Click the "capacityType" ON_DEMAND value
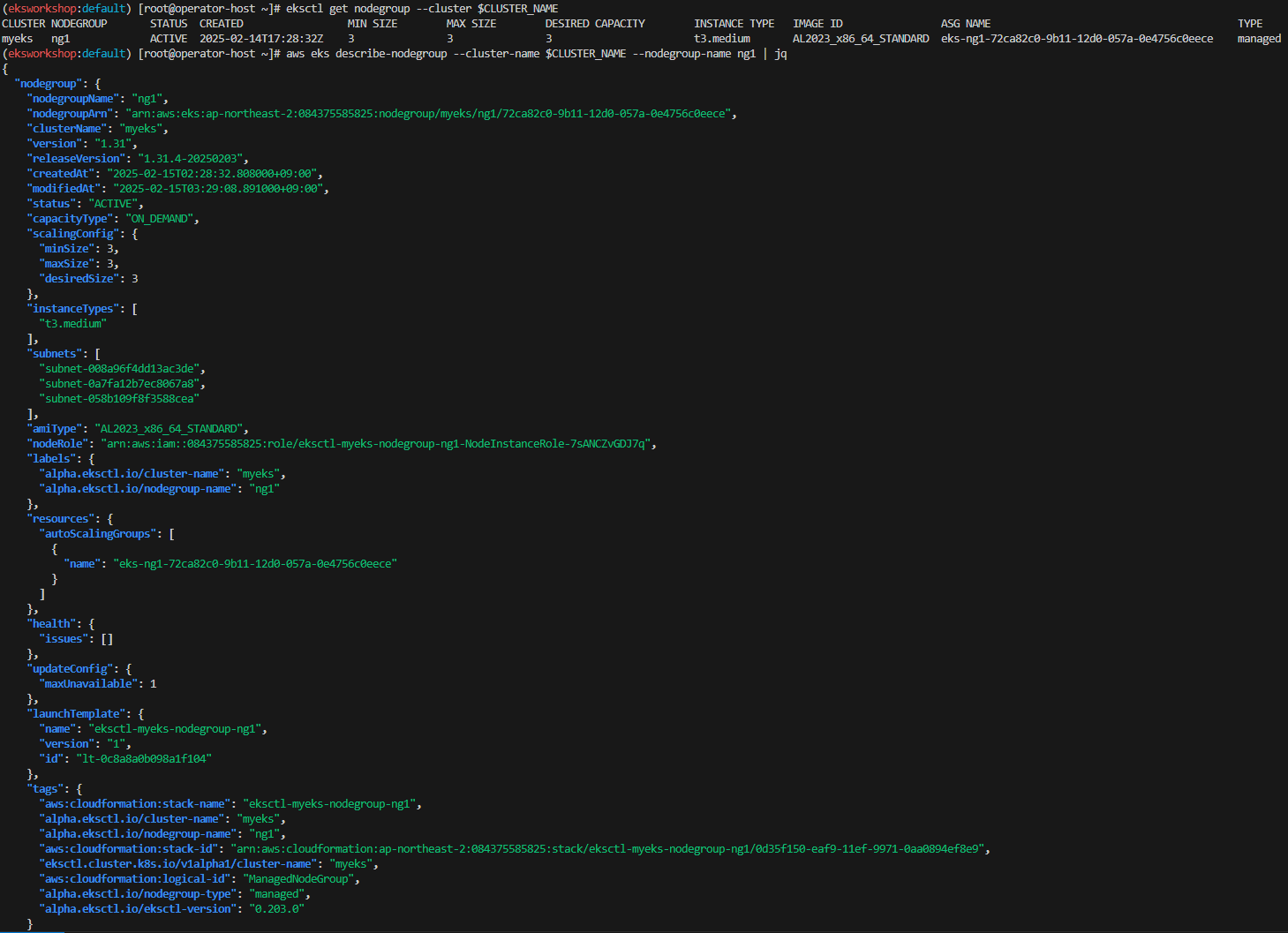 [159, 219]
